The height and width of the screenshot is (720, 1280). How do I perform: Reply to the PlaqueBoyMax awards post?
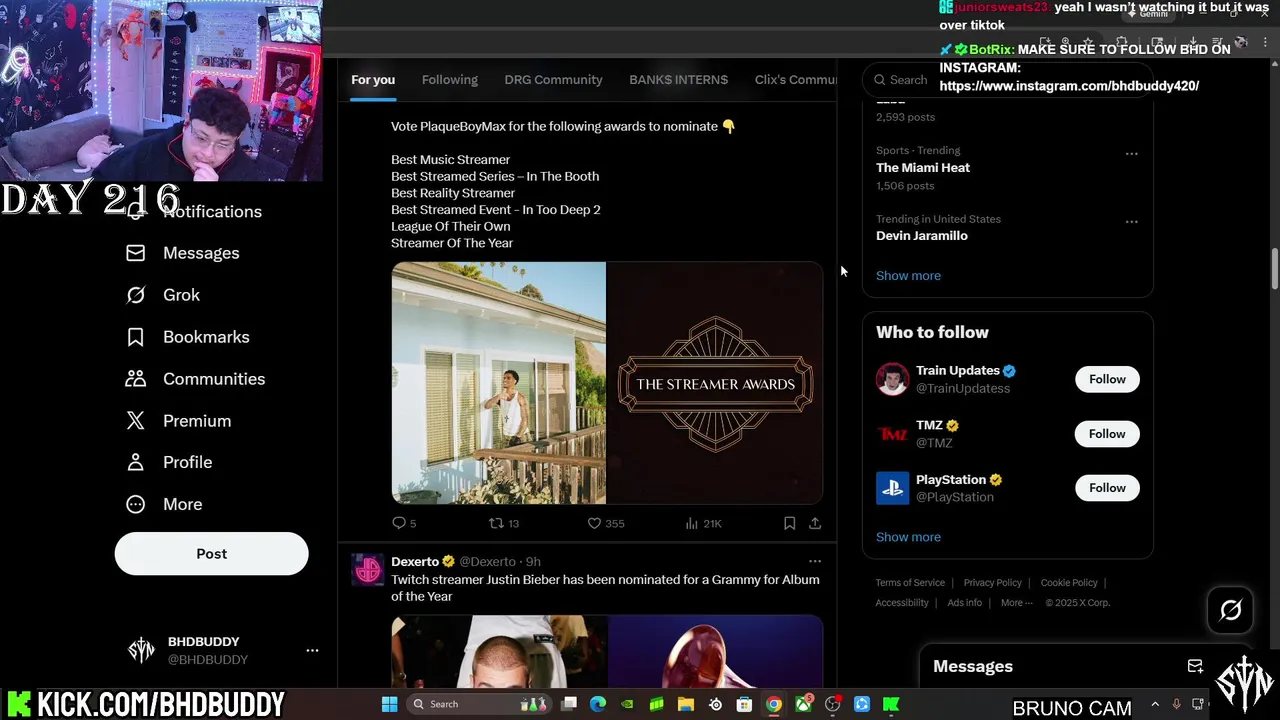pos(404,523)
